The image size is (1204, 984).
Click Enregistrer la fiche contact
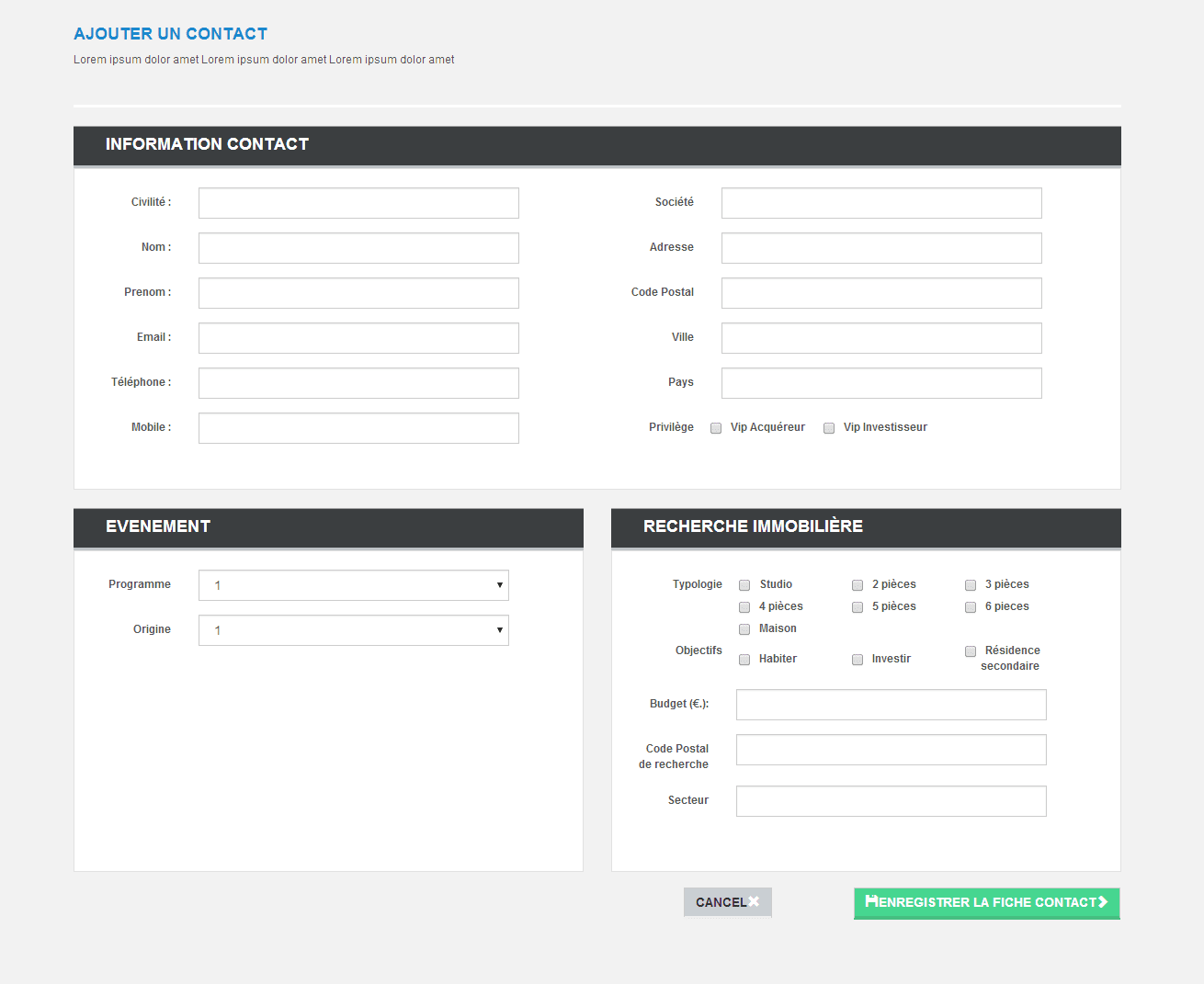pyautogui.click(x=985, y=903)
